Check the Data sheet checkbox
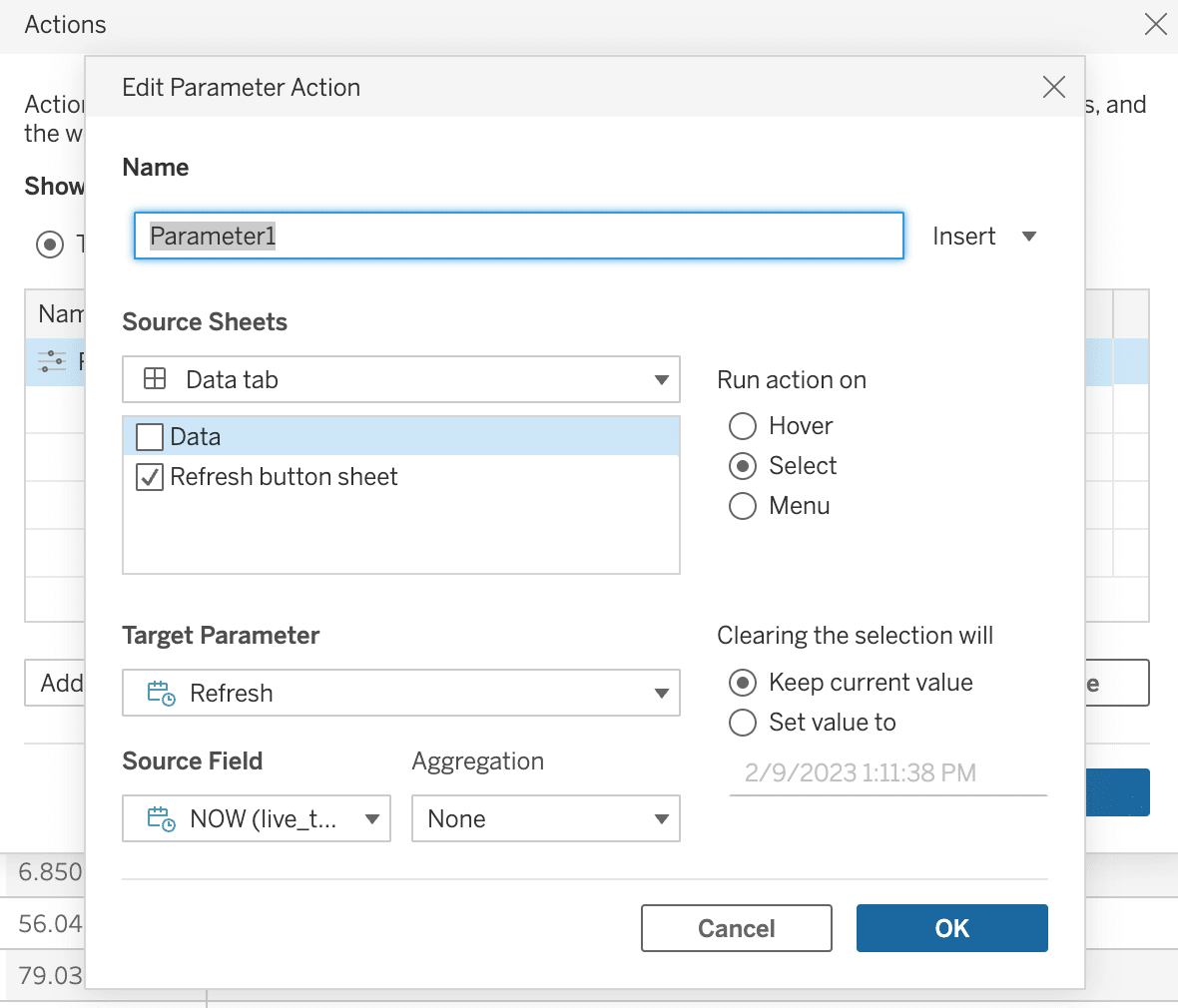This screenshot has height=1008, width=1178. pyautogui.click(x=149, y=436)
